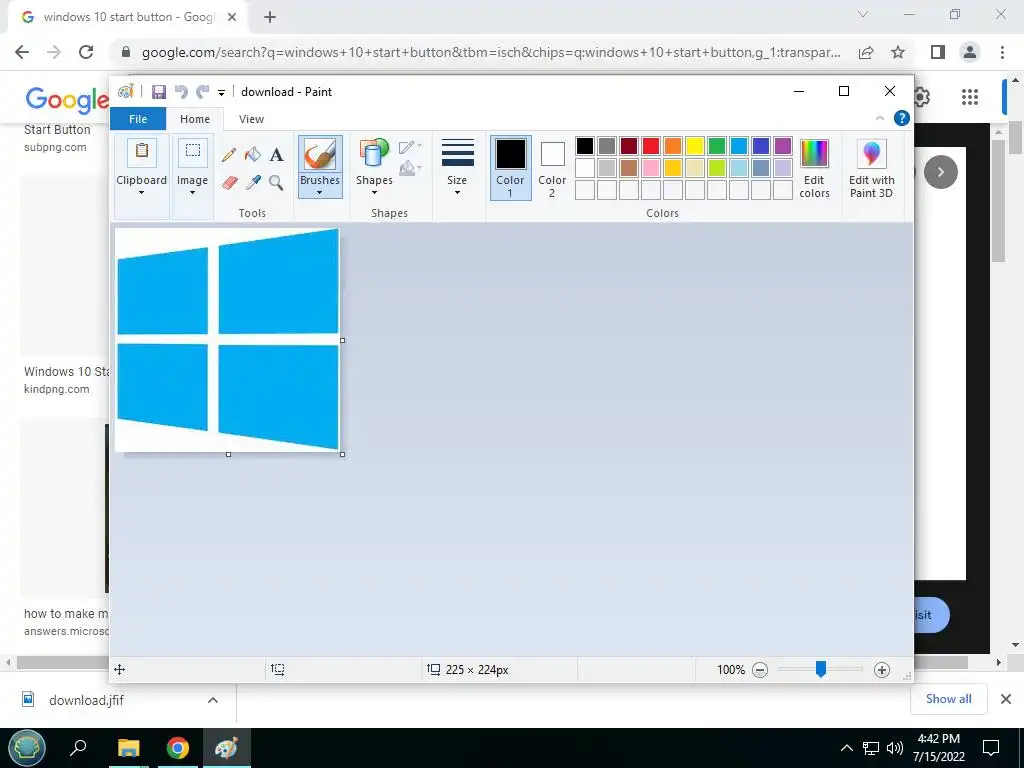This screenshot has height=768, width=1024.
Task: Open Chrome three-dot menu
Action: (1002, 52)
